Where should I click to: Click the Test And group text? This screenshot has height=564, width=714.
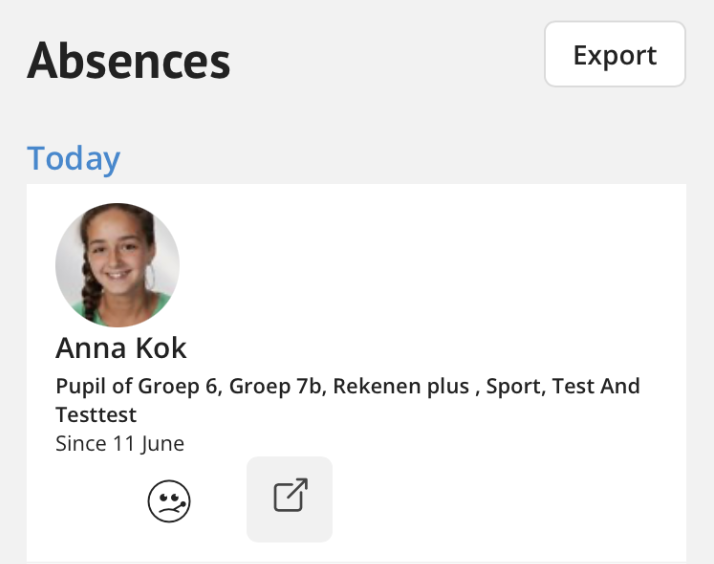coord(596,386)
